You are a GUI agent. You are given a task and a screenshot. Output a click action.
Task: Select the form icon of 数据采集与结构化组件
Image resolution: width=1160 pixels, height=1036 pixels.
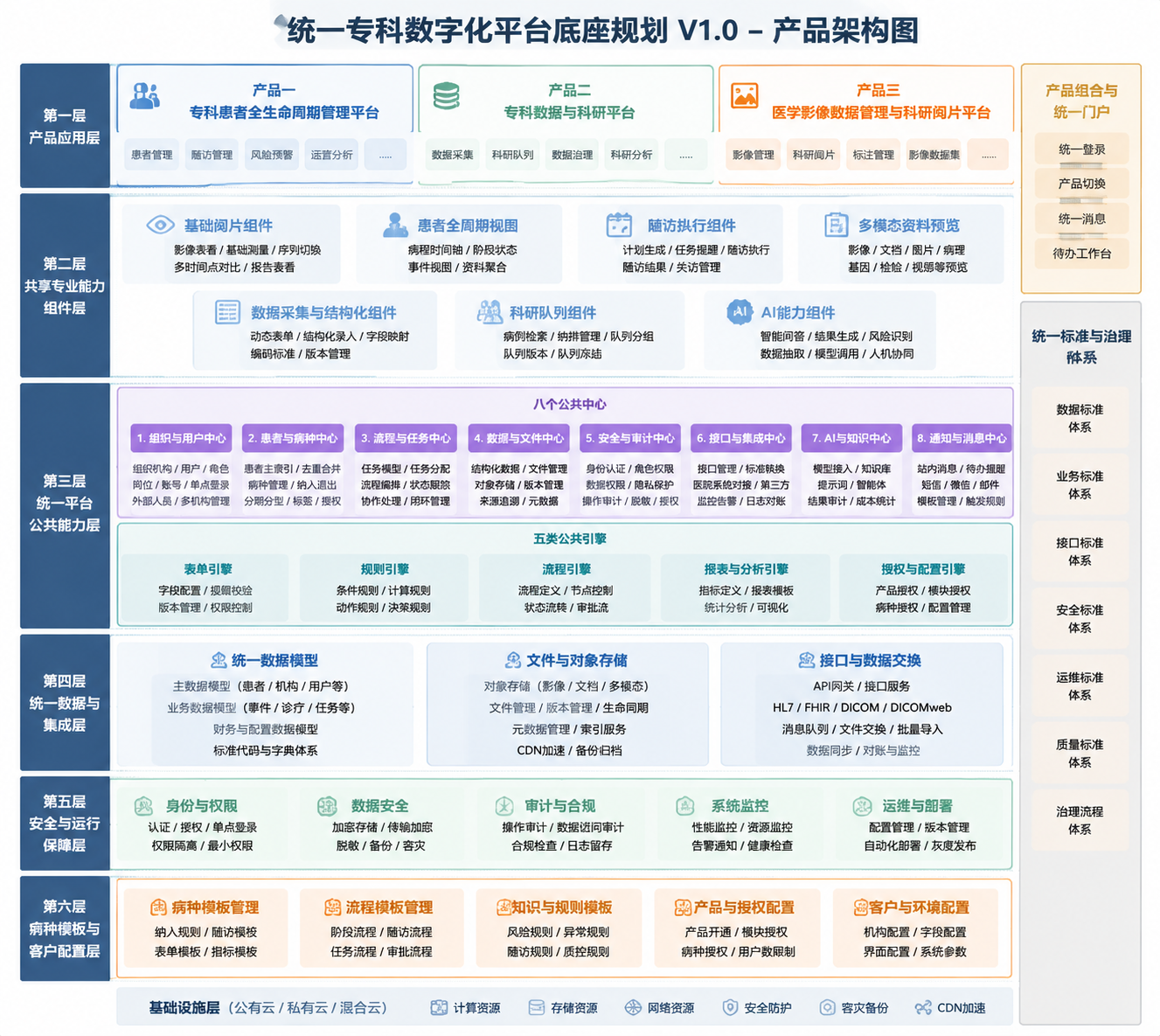point(227,312)
